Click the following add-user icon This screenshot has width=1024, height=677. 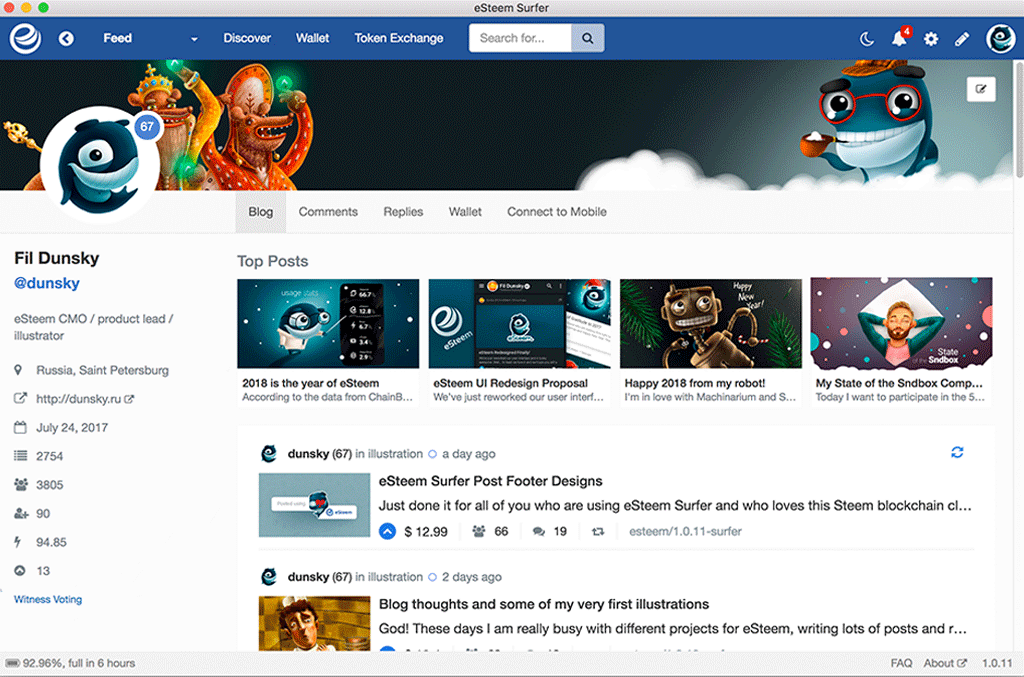tap(21, 513)
